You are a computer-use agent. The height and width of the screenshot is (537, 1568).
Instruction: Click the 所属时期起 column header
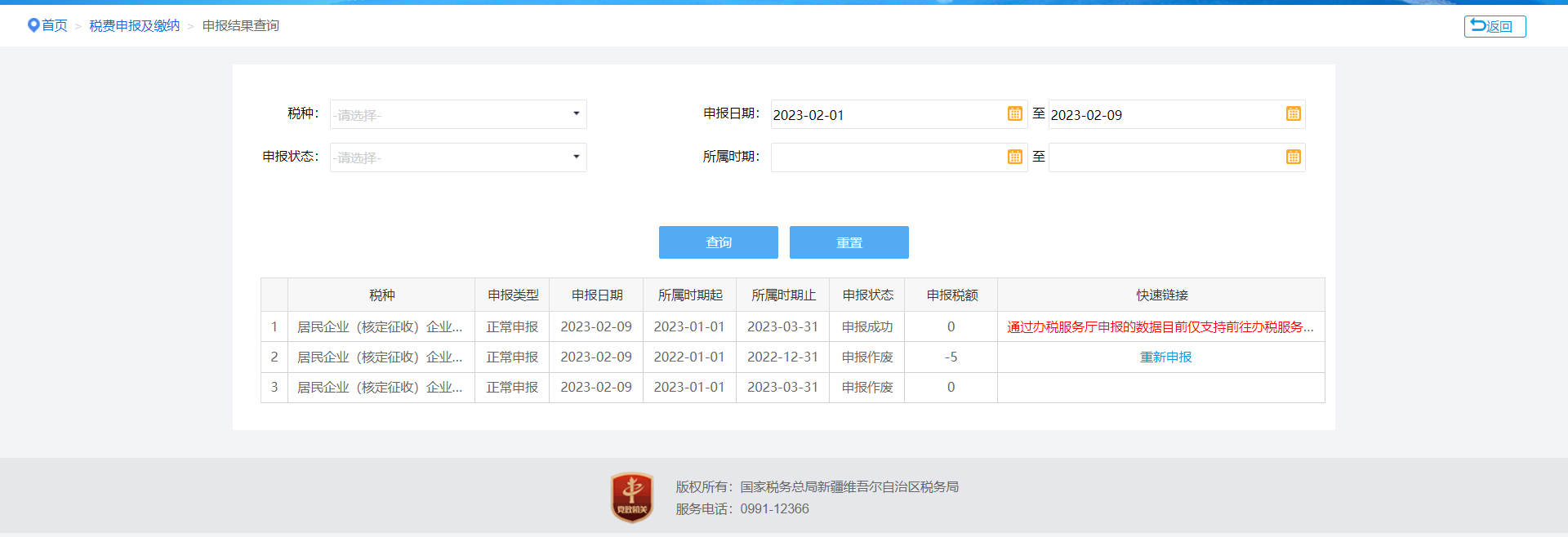pyautogui.click(x=690, y=295)
